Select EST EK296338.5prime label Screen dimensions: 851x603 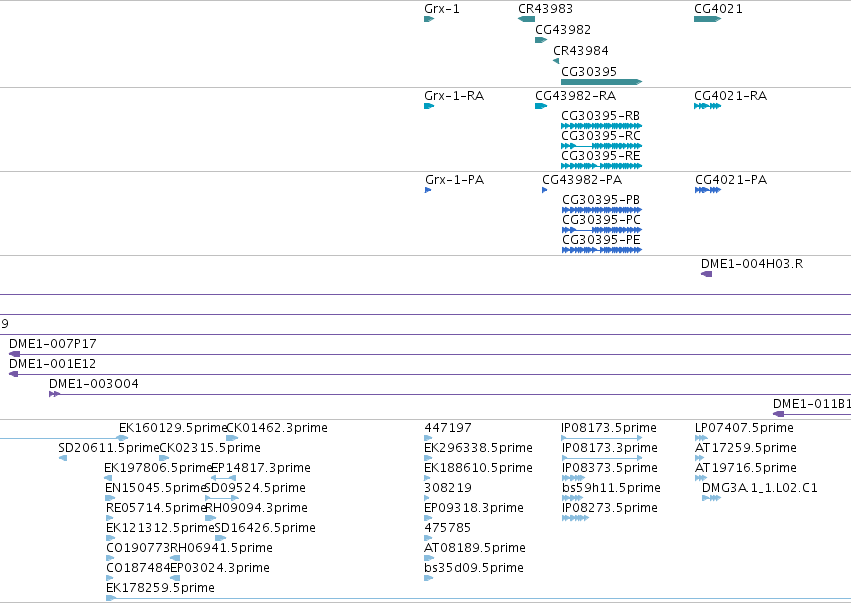(478, 448)
